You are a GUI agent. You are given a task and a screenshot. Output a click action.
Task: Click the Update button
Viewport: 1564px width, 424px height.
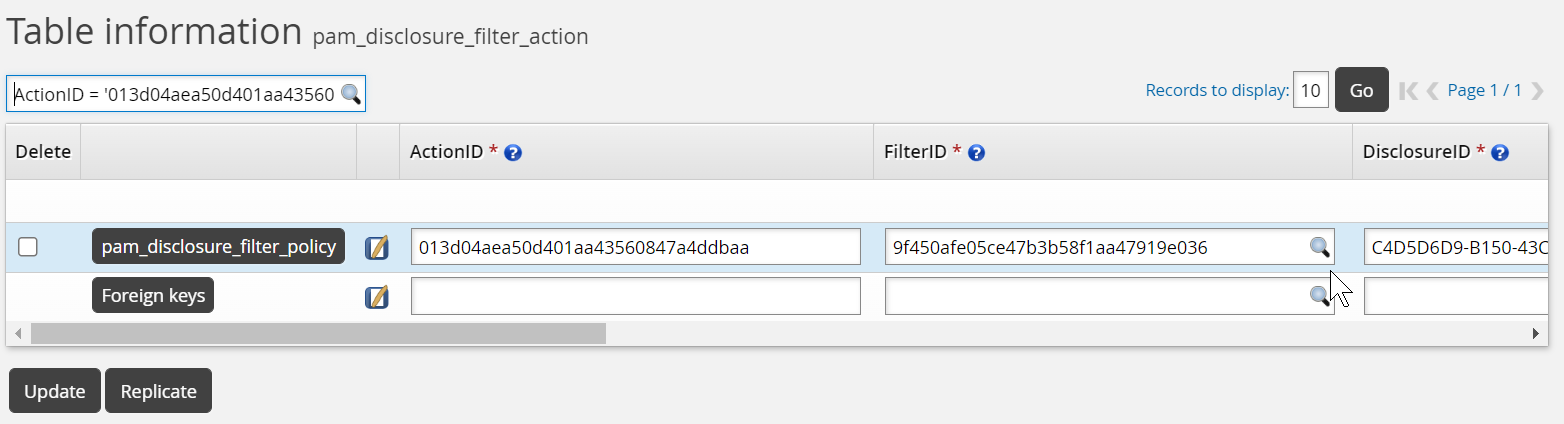pos(55,391)
